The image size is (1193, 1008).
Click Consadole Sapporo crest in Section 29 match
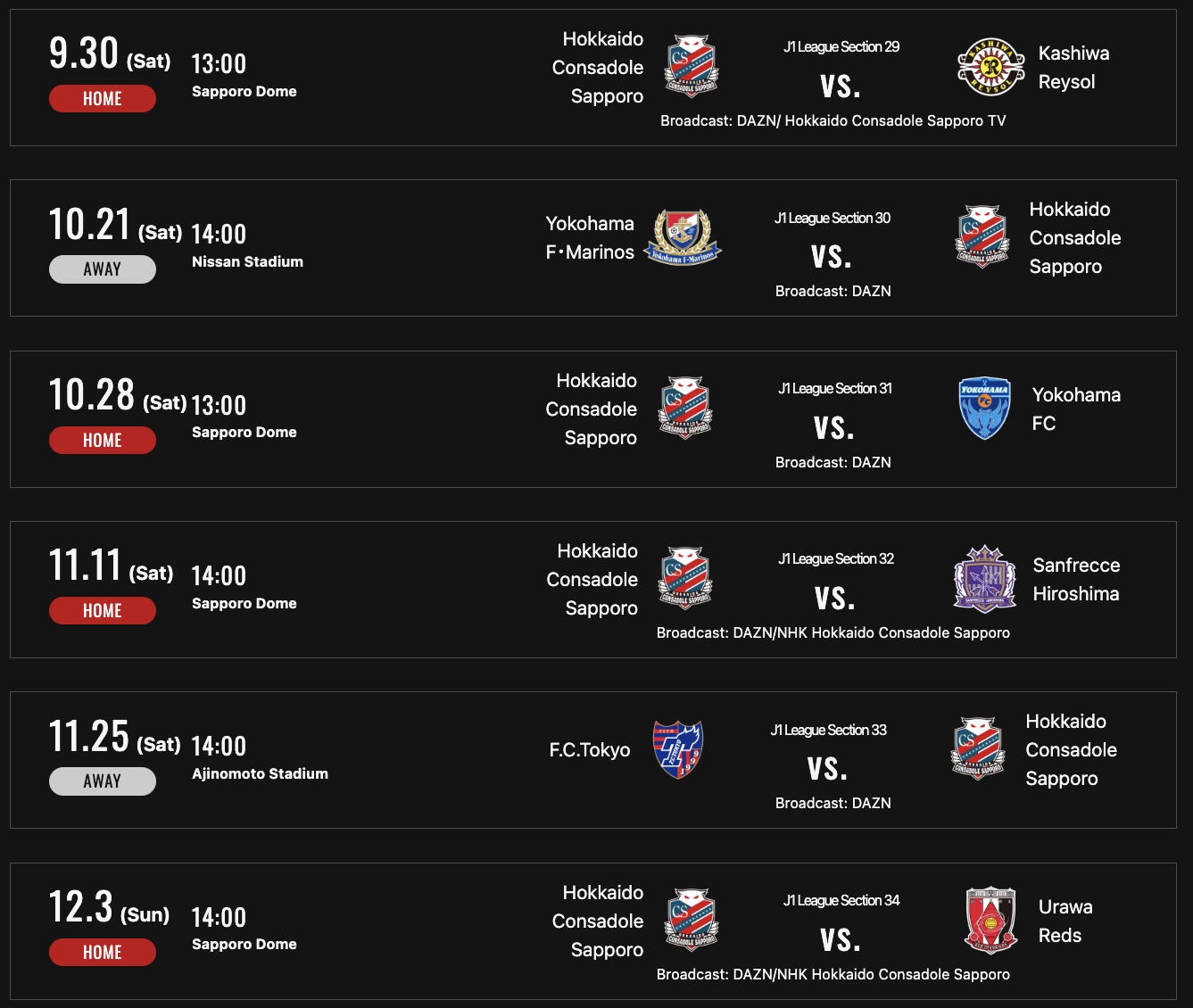coord(692,67)
